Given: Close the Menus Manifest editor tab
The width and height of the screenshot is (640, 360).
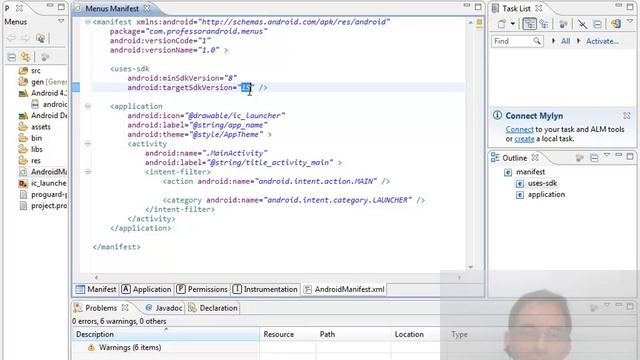Looking at the screenshot, I should [147, 8].
